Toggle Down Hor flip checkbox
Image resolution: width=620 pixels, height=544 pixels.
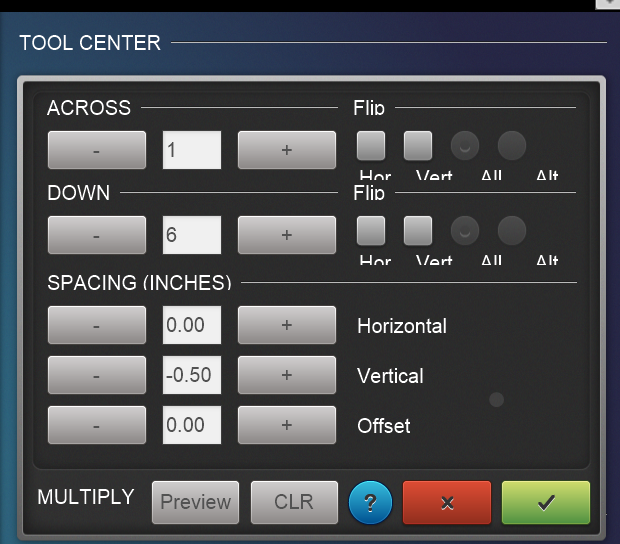coord(371,230)
